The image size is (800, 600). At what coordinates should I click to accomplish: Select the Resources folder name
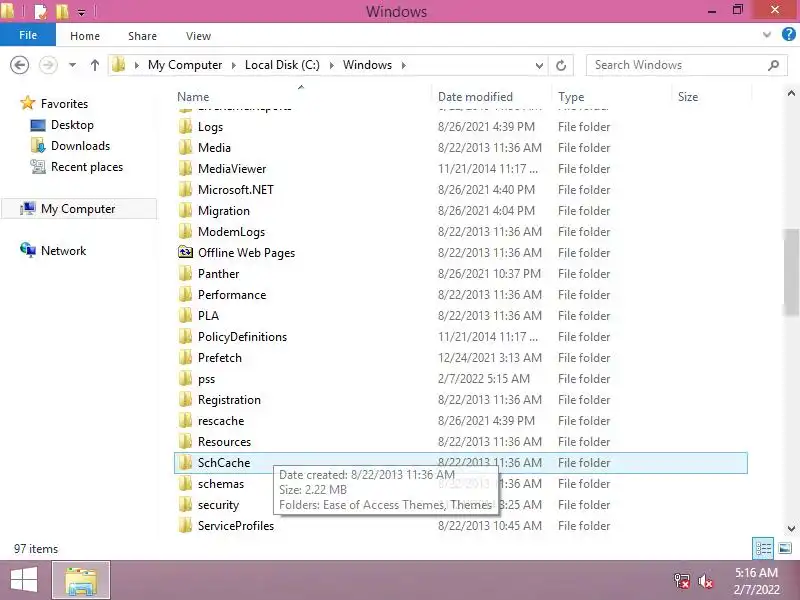click(x=224, y=442)
